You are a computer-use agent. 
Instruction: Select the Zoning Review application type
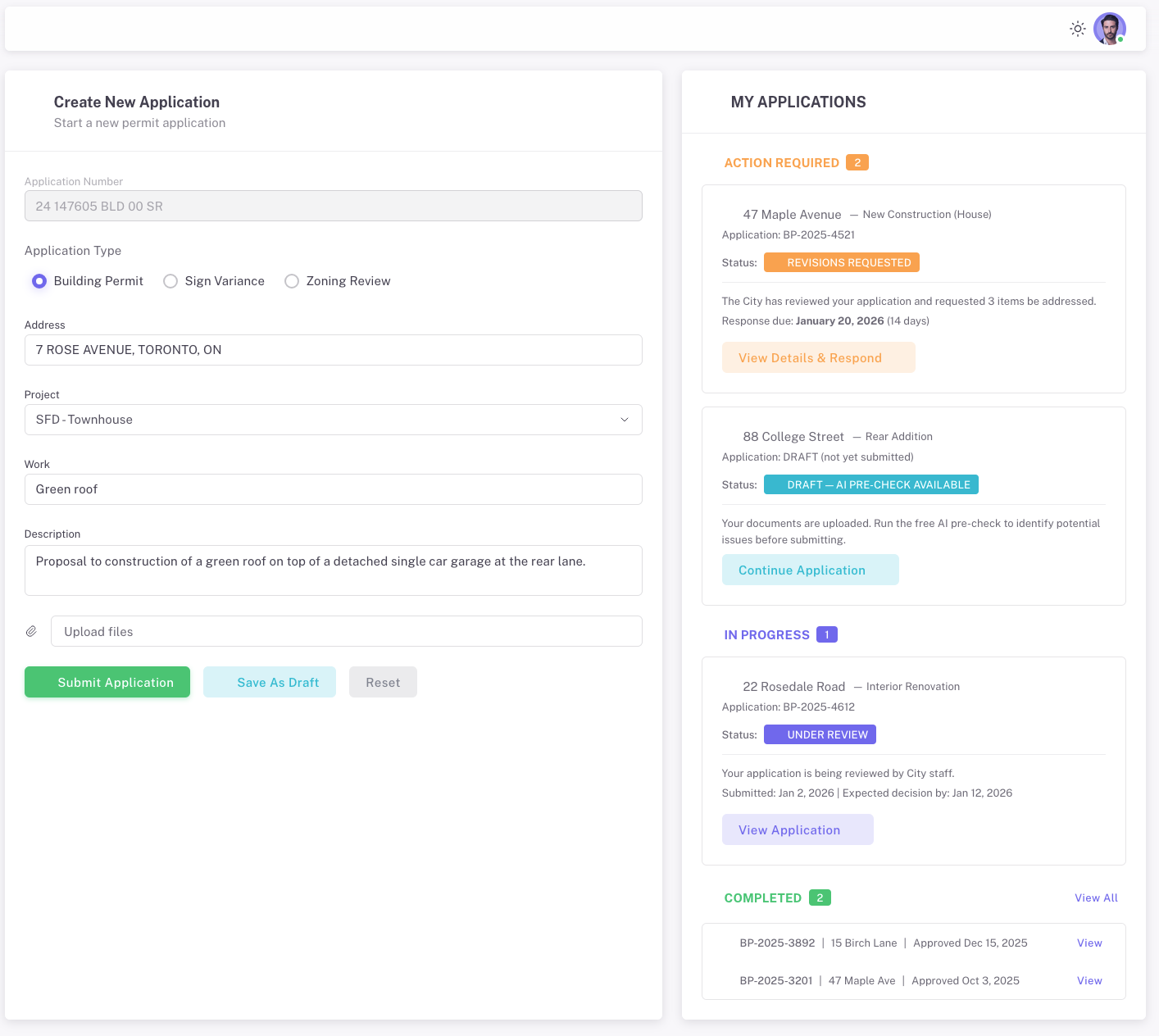[292, 281]
